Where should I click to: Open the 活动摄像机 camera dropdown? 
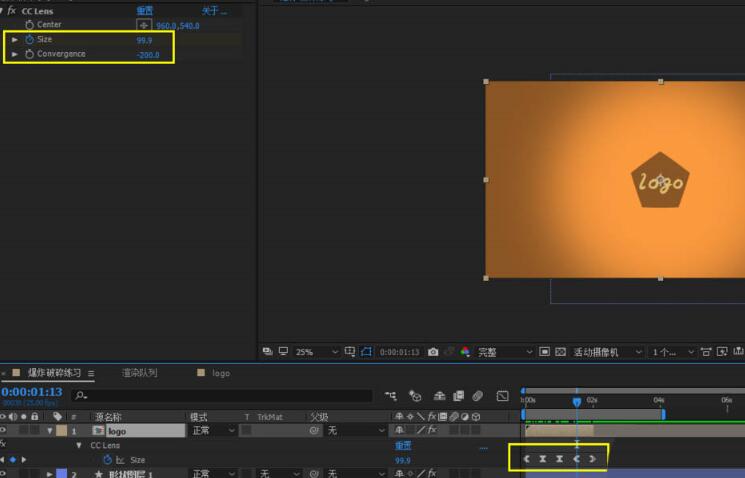click(608, 352)
